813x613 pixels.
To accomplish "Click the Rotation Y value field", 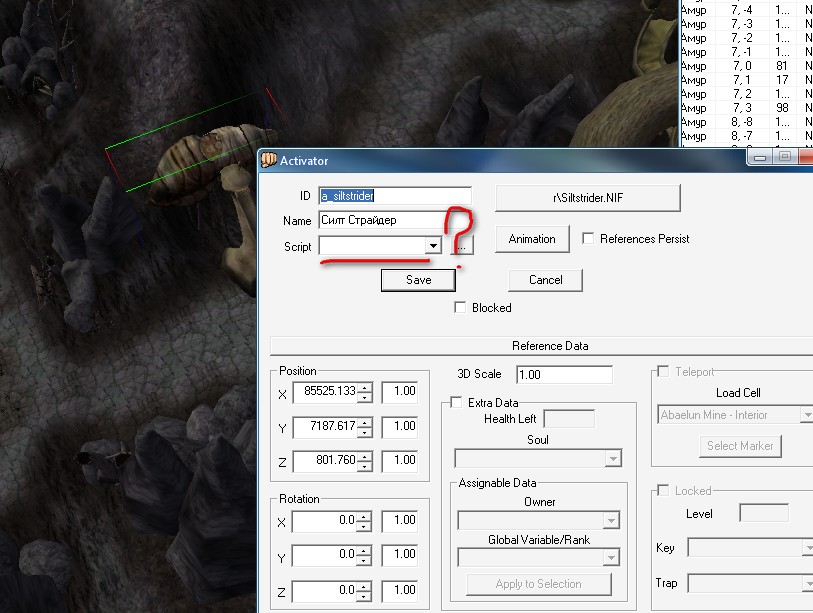I will pos(325,555).
